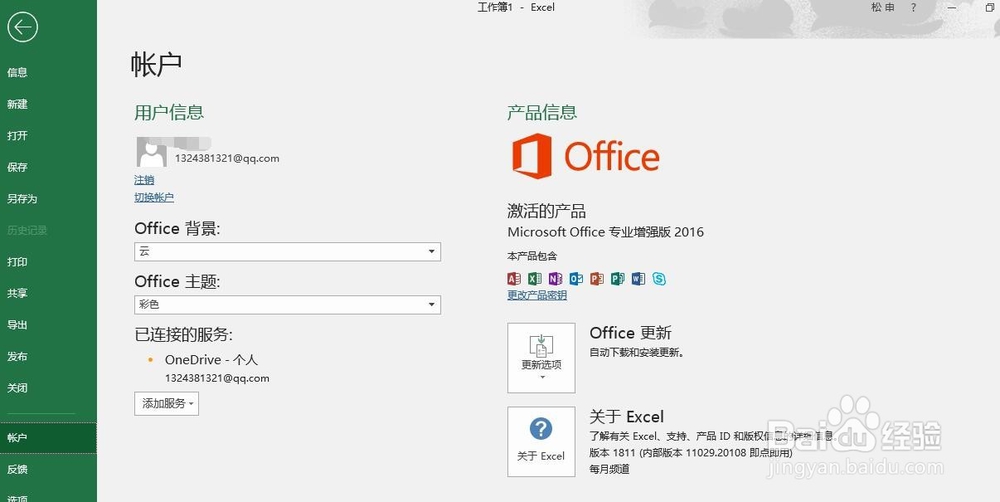Click the question mark help icon in the title bar

[x=913, y=8]
